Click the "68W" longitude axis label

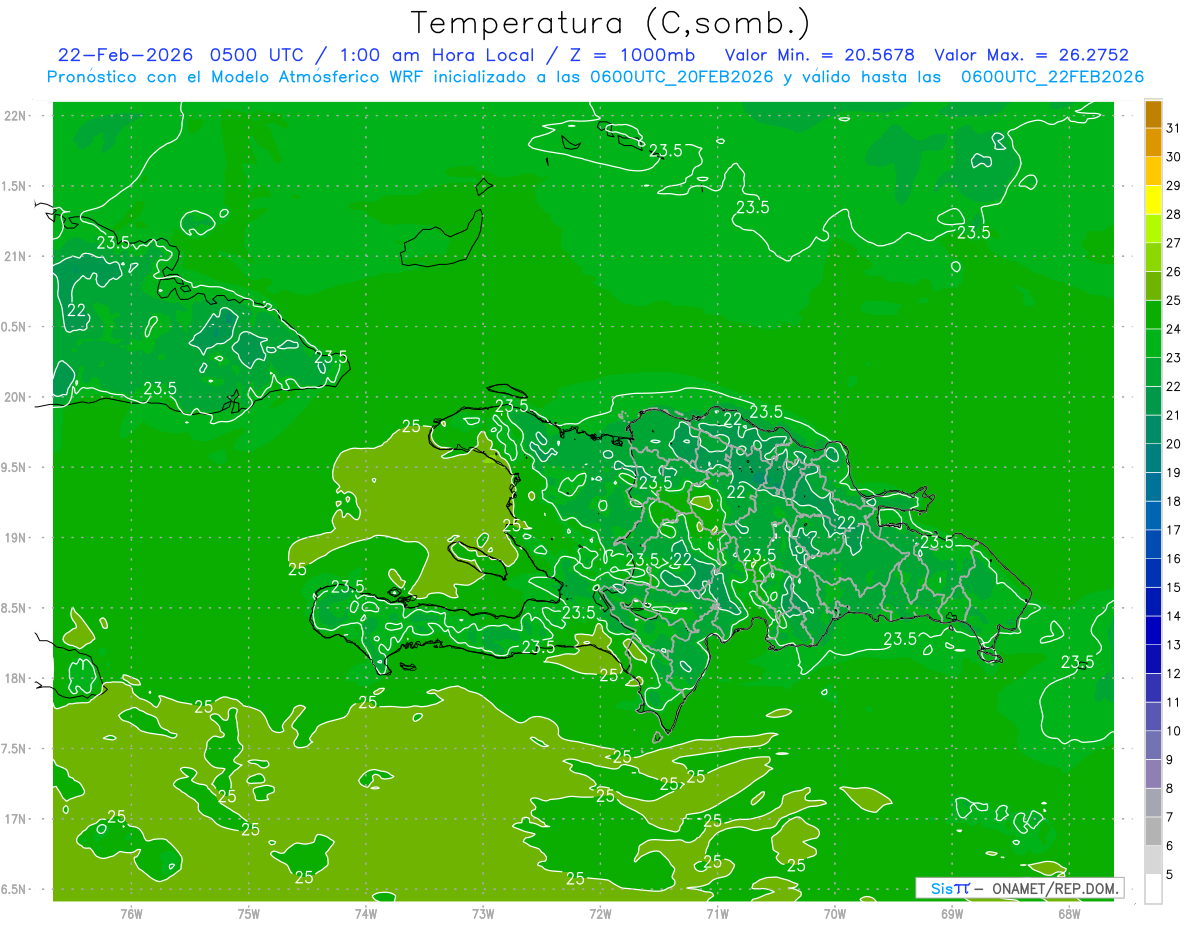pyautogui.click(x=1068, y=914)
